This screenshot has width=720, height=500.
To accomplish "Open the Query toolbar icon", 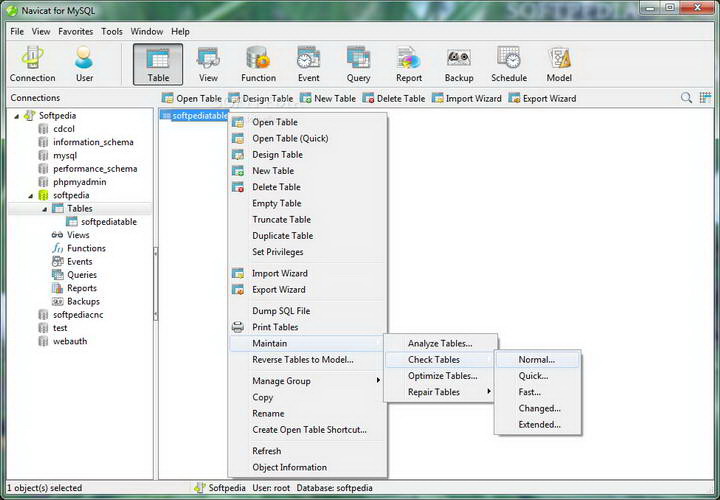I will coord(358,64).
